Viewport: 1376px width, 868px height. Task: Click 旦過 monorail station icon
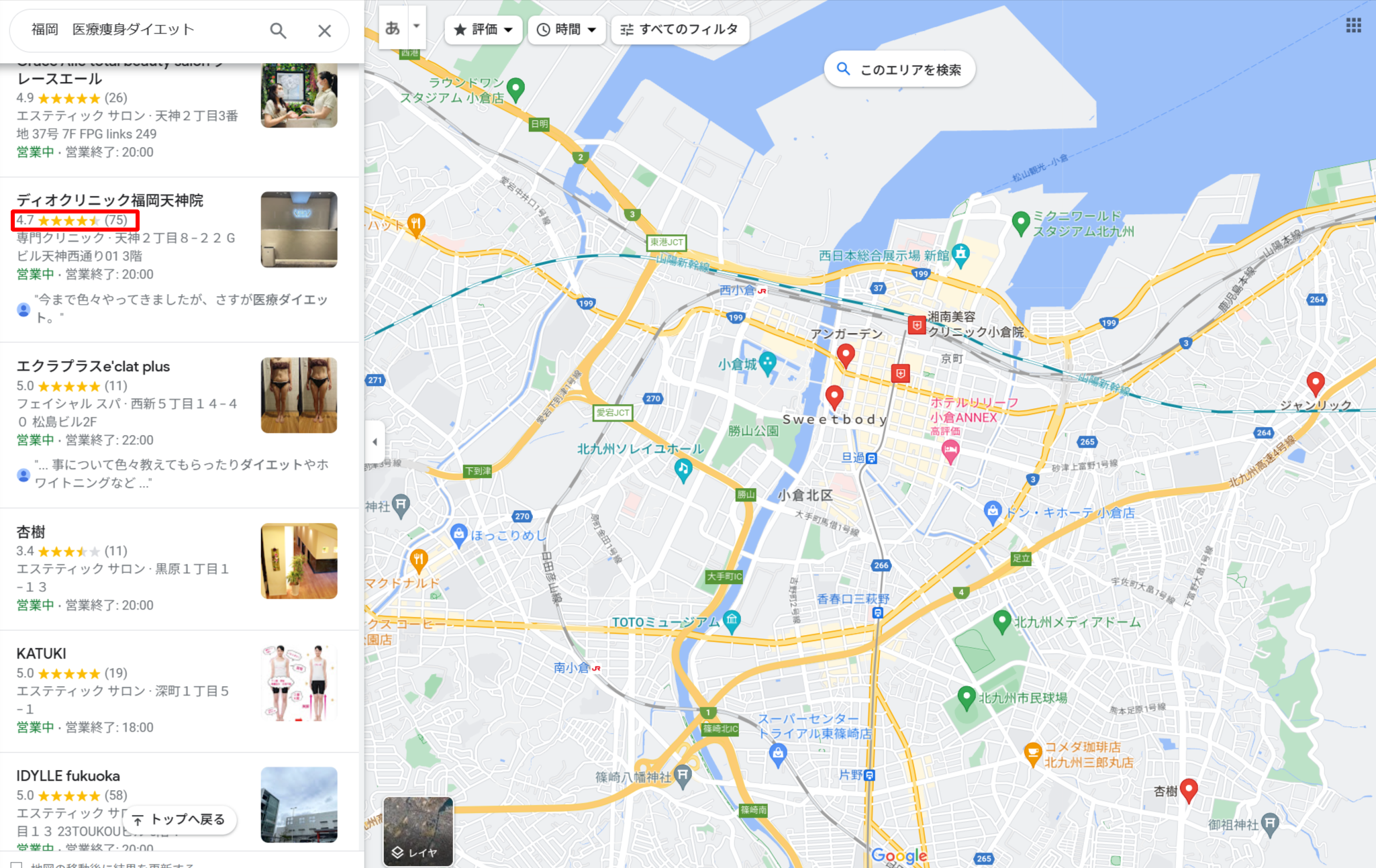871,459
